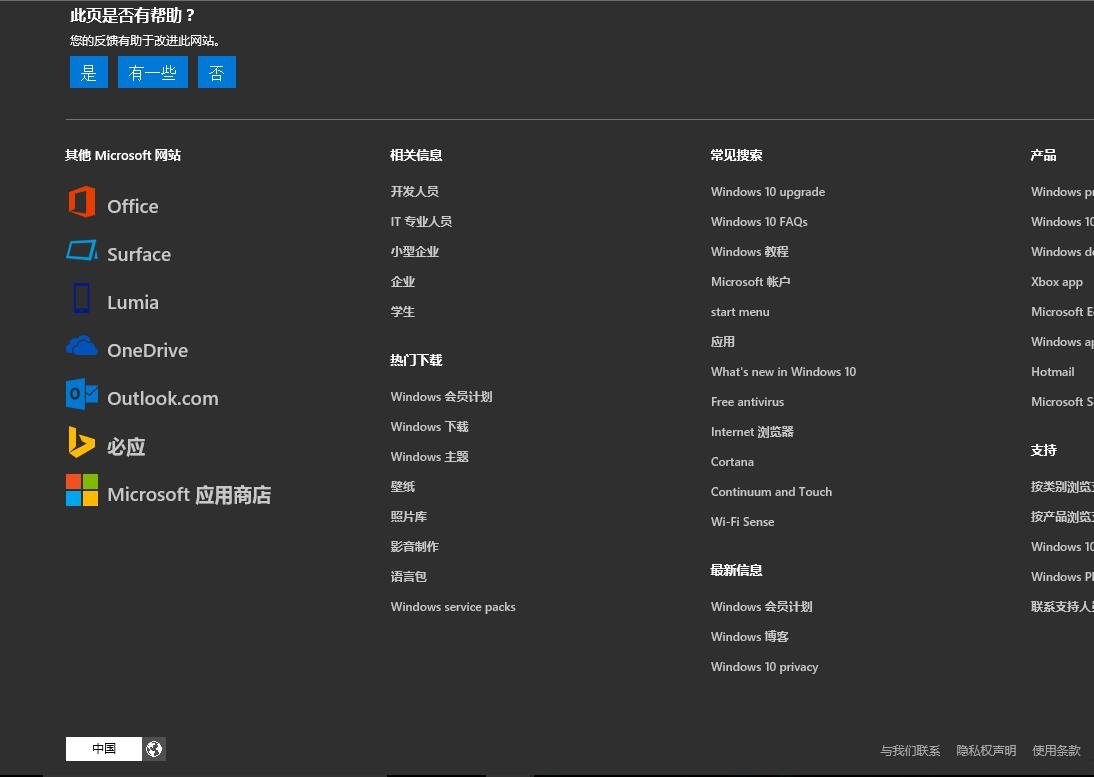This screenshot has width=1094, height=777.
Task: Open Microsoft 应用商店 via its icon
Action: click(80, 492)
